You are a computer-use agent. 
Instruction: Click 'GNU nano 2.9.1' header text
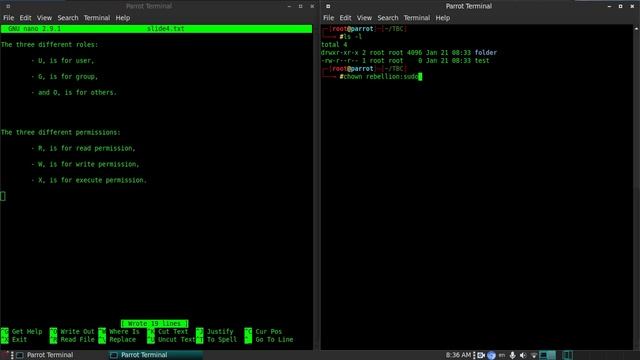(34, 29)
